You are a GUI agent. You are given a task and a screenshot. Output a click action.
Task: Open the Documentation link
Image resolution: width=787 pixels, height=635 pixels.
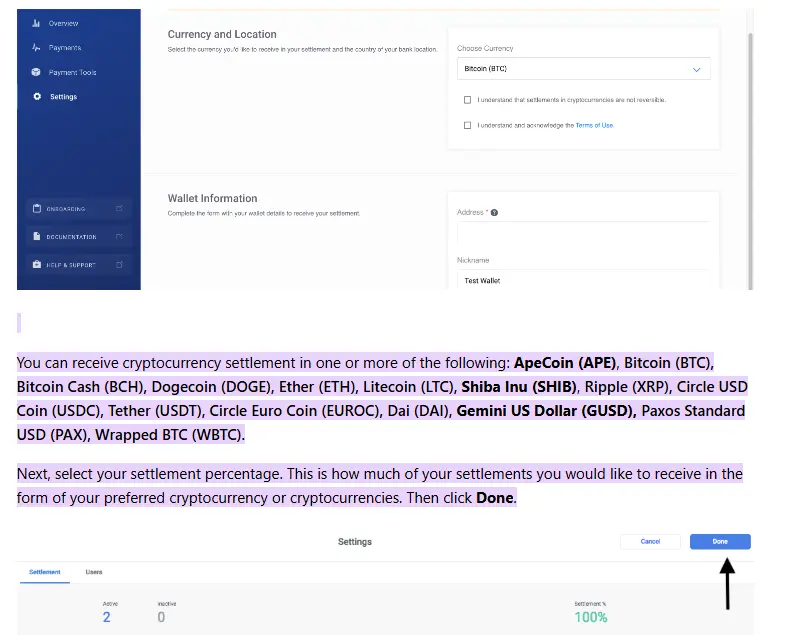tap(79, 236)
